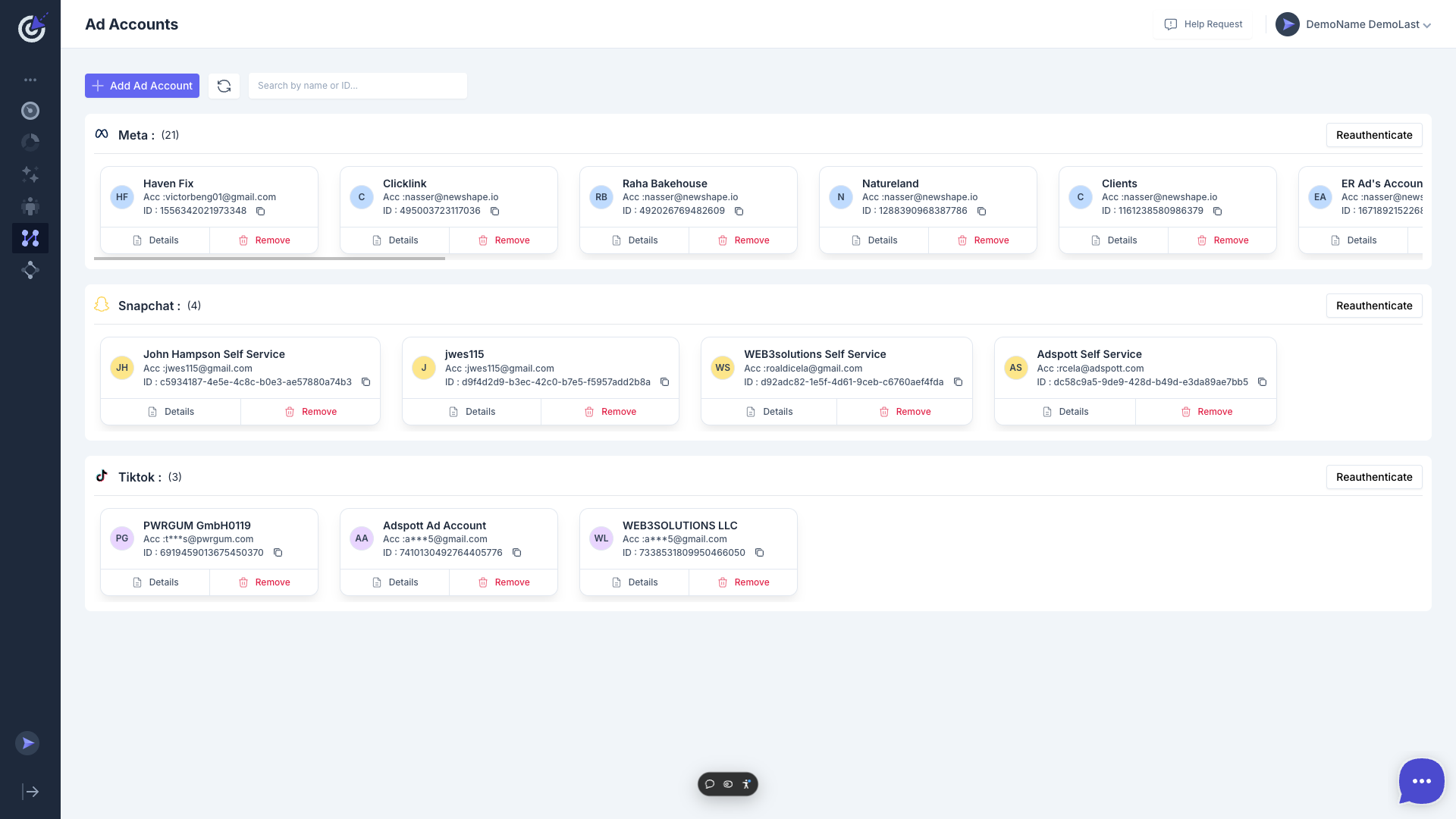The image size is (1456, 819).
Task: Open Details for Adspott Self Service
Action: tap(1065, 412)
